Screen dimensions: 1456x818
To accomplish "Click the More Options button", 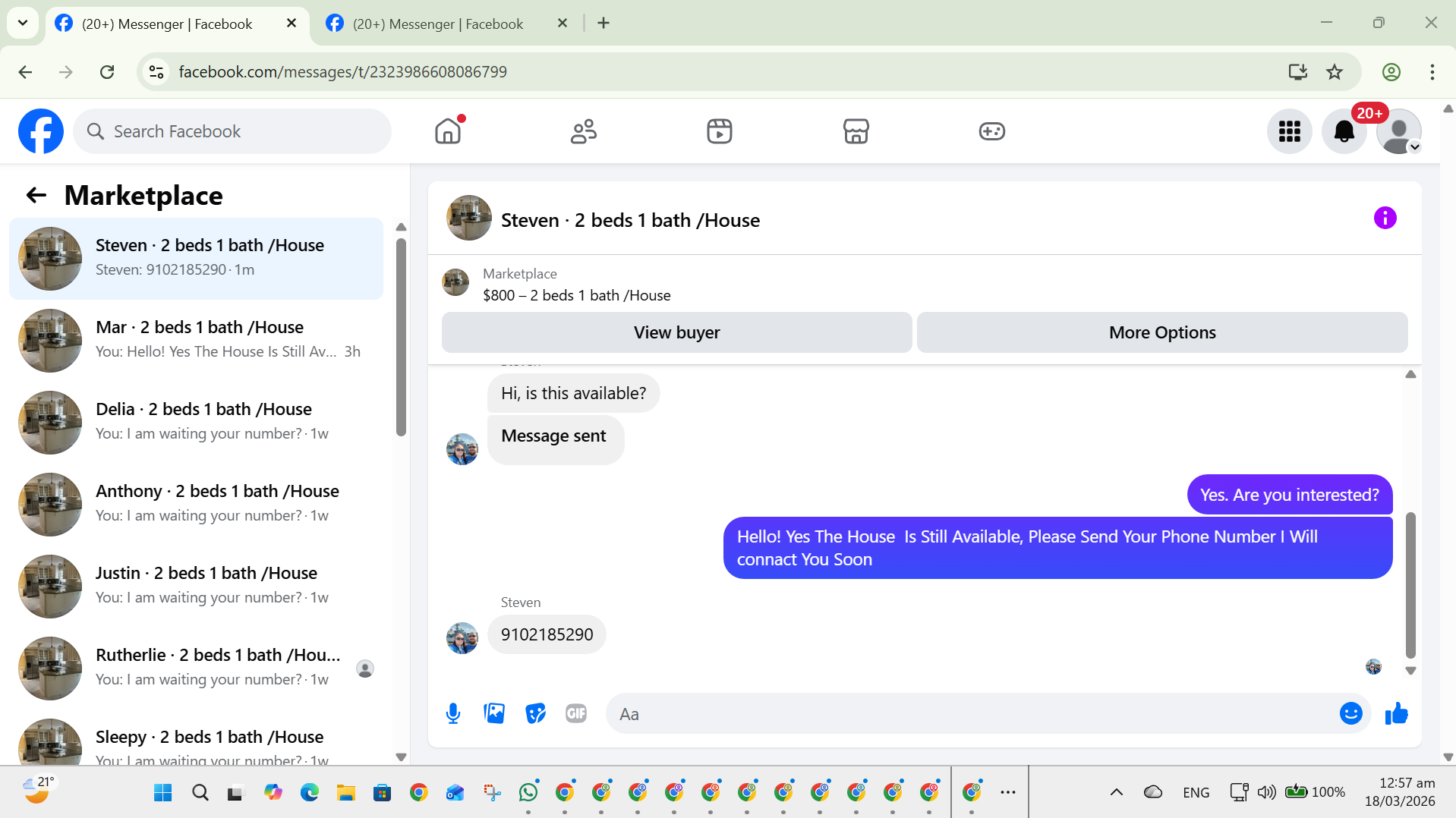I will (1161, 332).
